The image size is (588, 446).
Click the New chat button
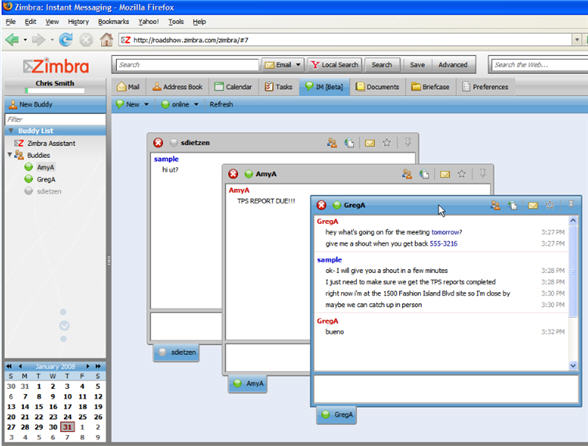coord(128,104)
